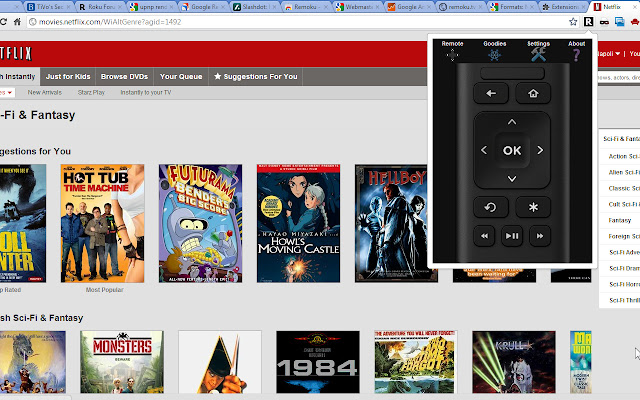Open Your Queue section

(181, 76)
